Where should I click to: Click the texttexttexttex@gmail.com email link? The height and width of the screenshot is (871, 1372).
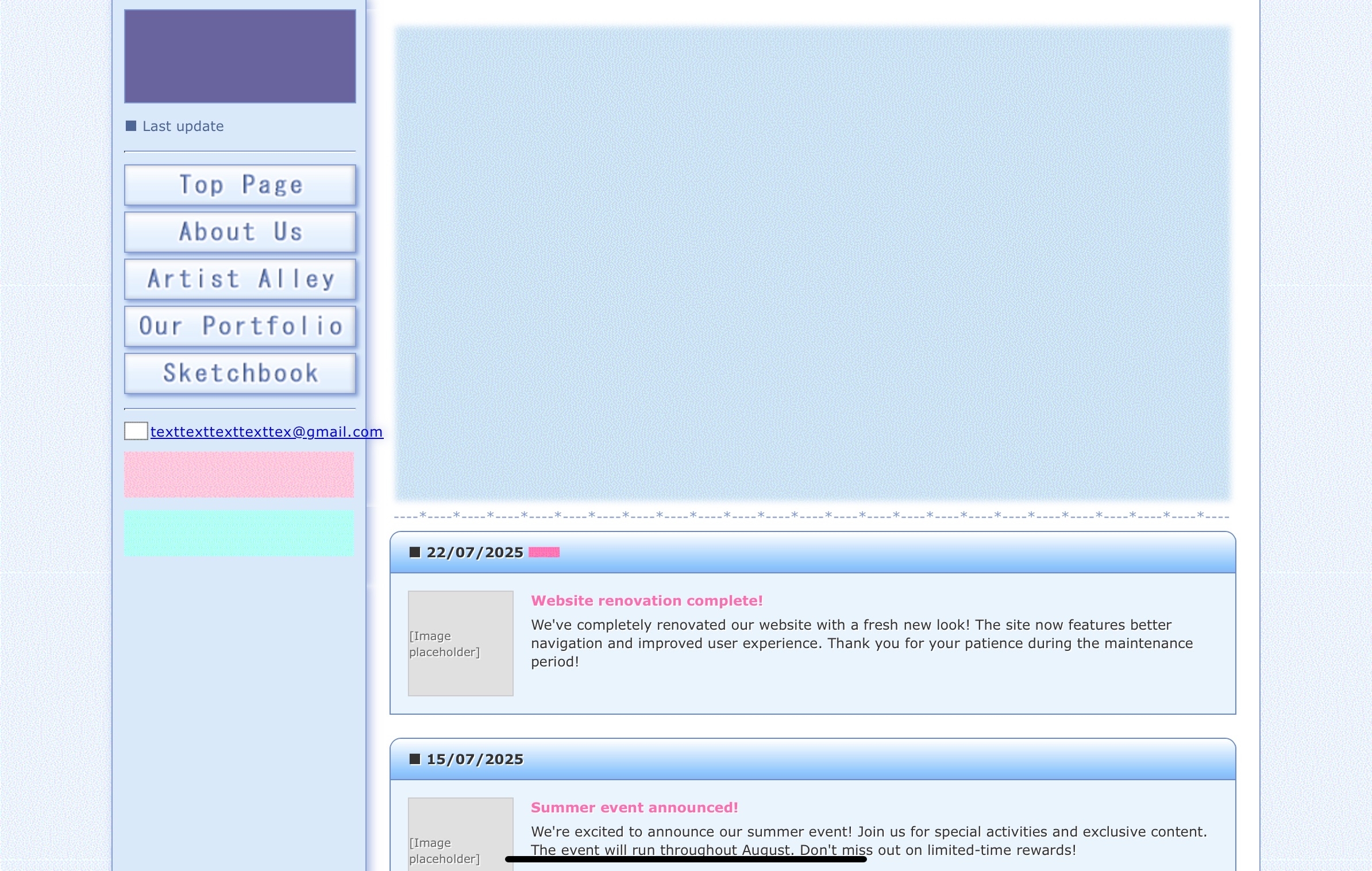267,431
